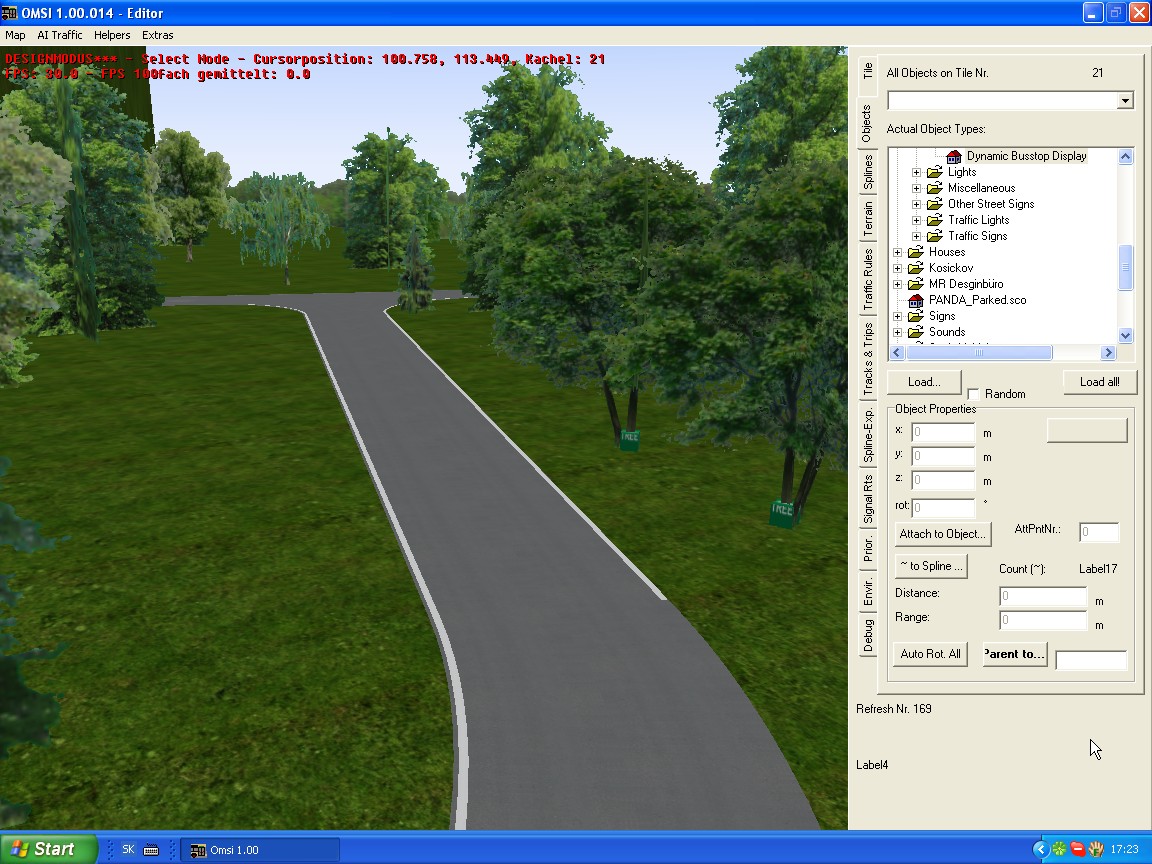Image resolution: width=1152 pixels, height=864 pixels.
Task: Expand the Sounds folder node
Action: (x=897, y=332)
